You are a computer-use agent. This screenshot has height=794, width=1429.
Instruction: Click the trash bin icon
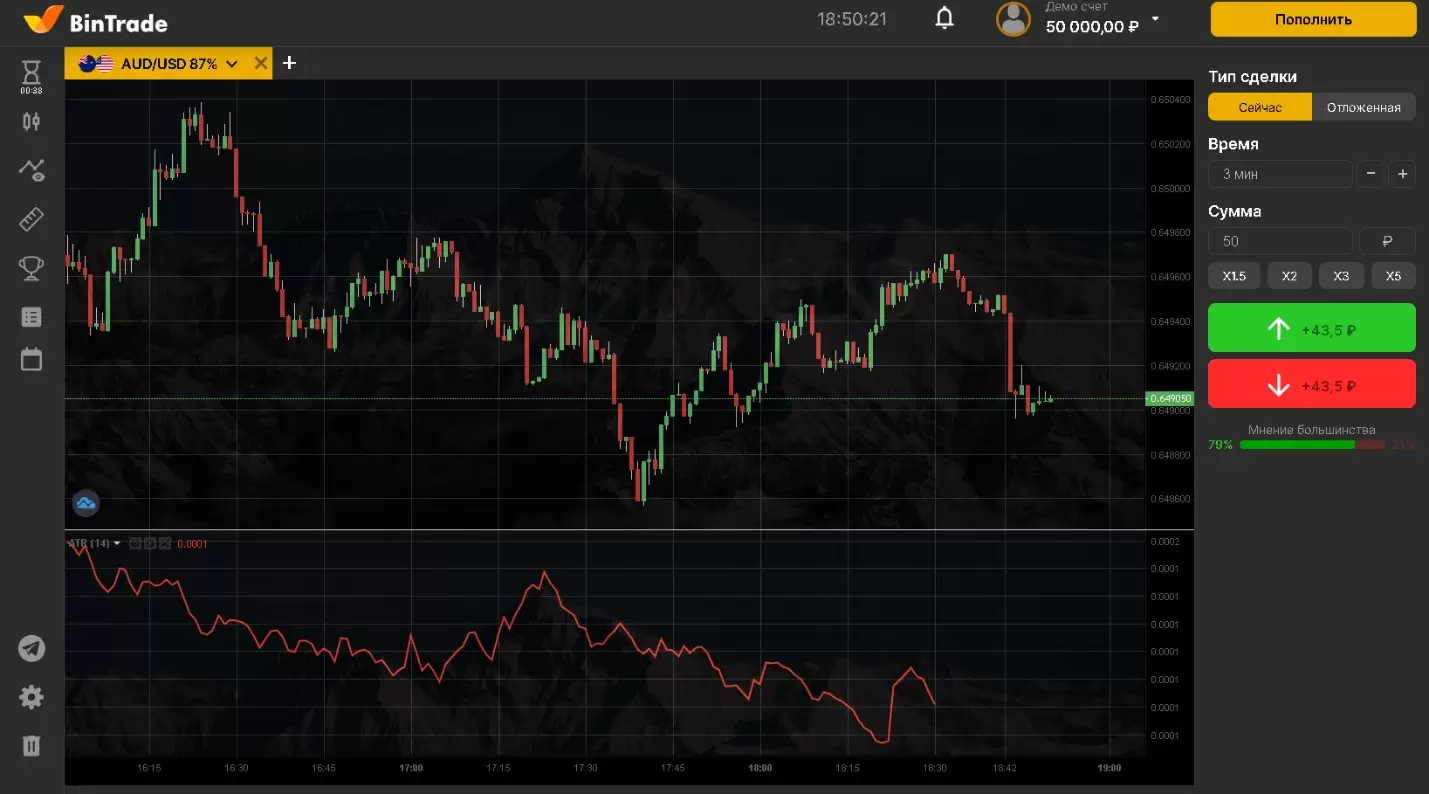(x=32, y=745)
